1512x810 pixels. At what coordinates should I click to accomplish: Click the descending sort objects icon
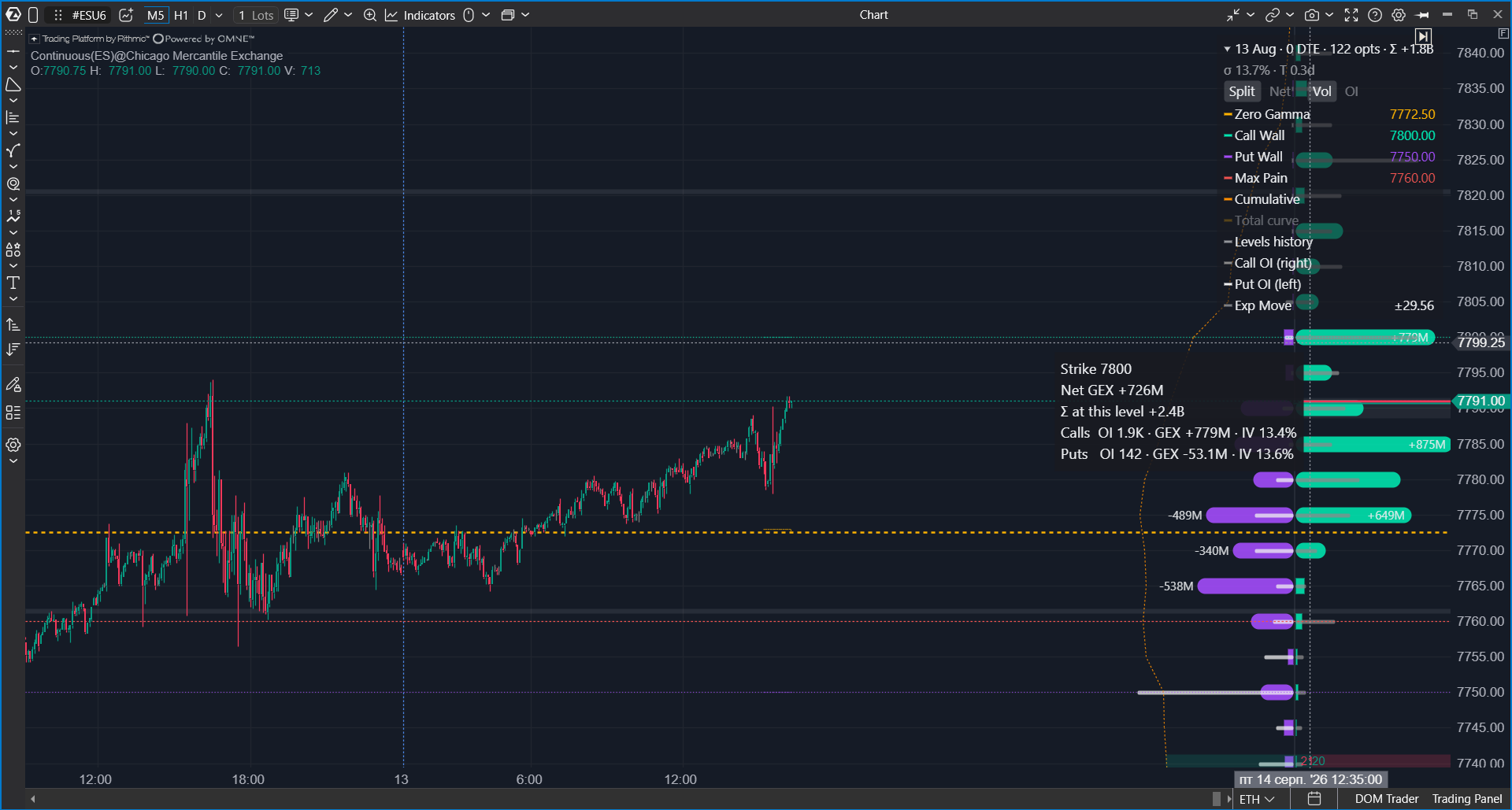pos(13,349)
